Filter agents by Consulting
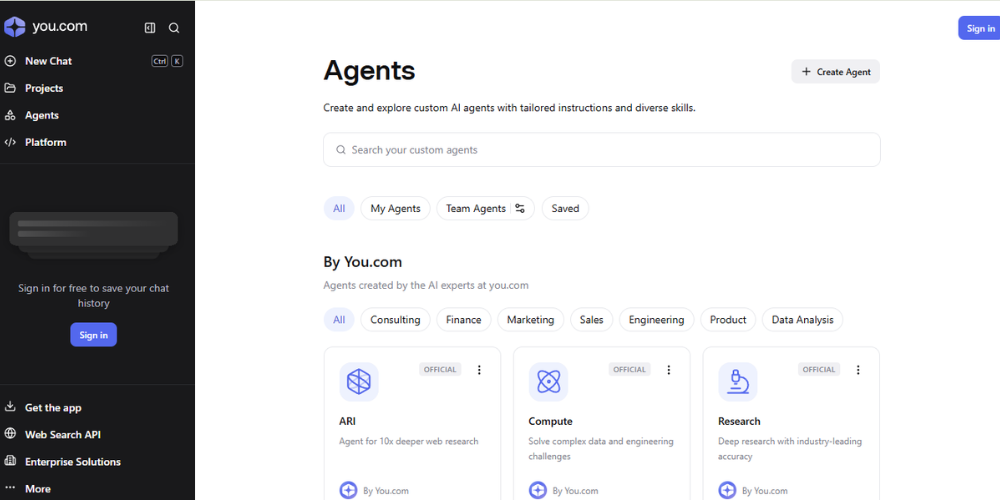The image size is (1000, 500). point(395,320)
